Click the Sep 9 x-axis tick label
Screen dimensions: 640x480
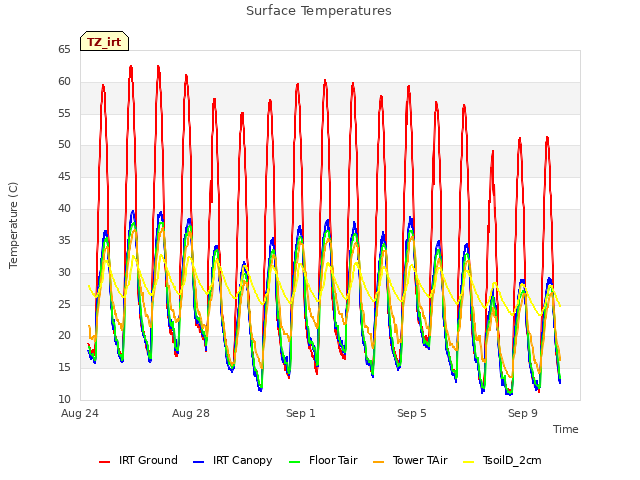(523, 413)
